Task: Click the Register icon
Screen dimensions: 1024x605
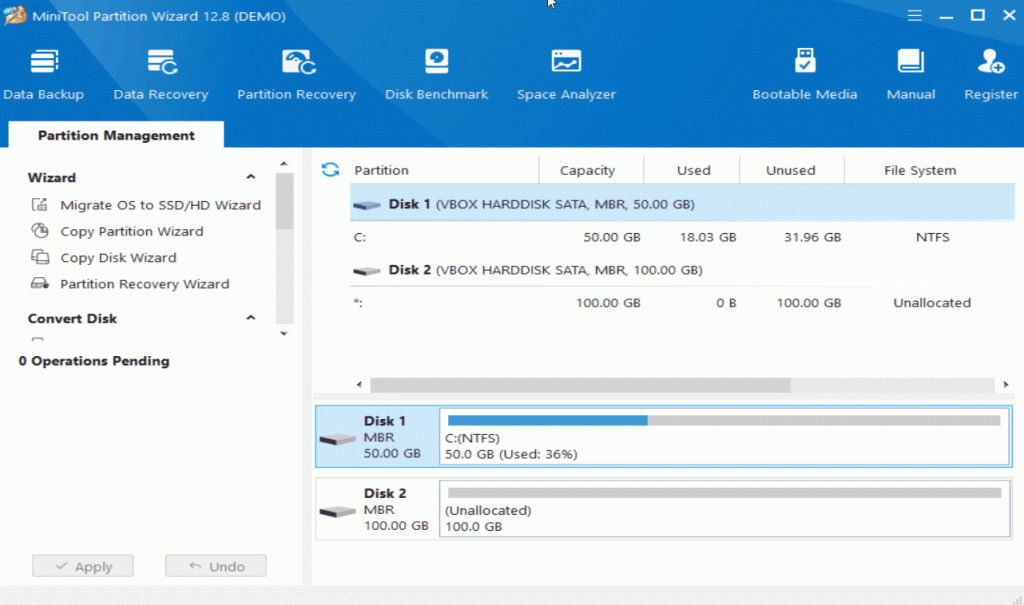Action: [990, 73]
